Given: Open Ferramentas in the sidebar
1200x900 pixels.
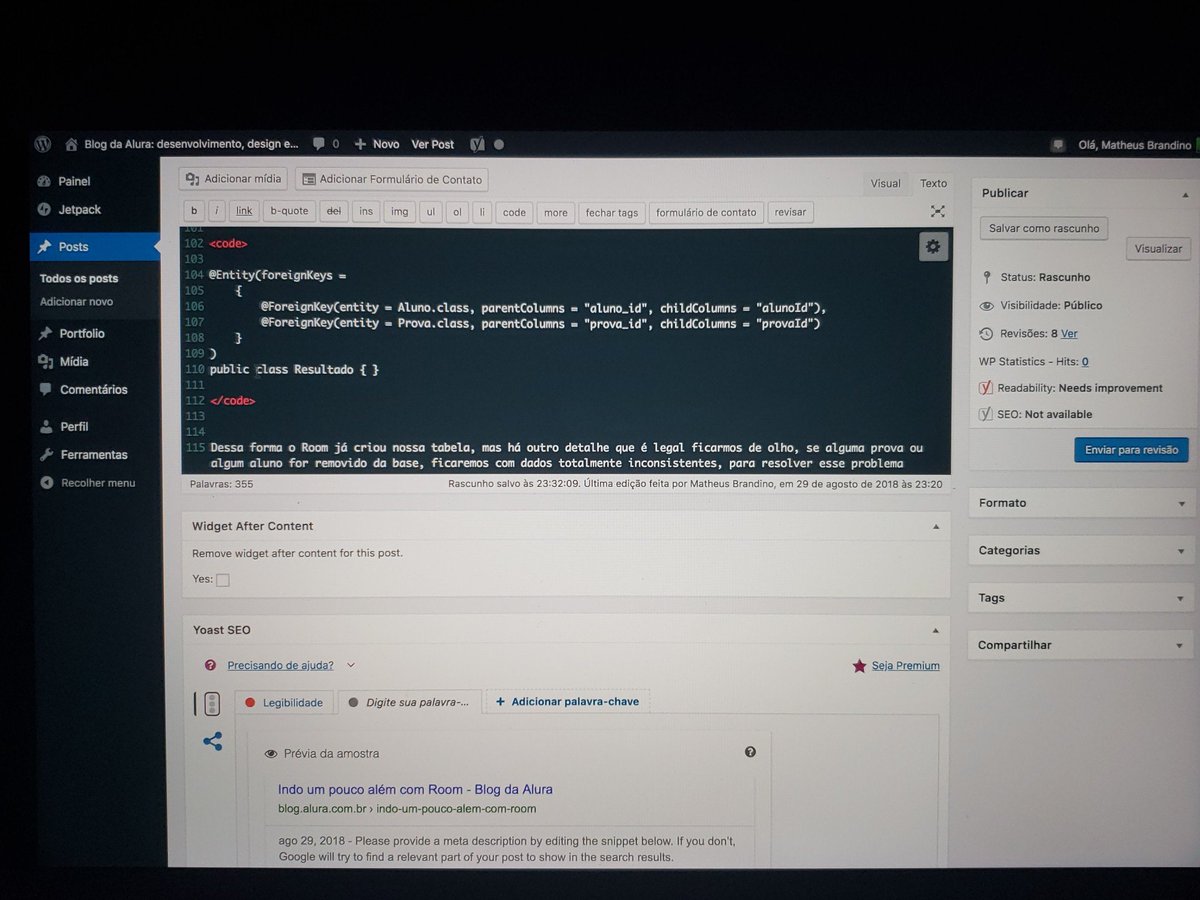Looking at the screenshot, I should click(94, 454).
